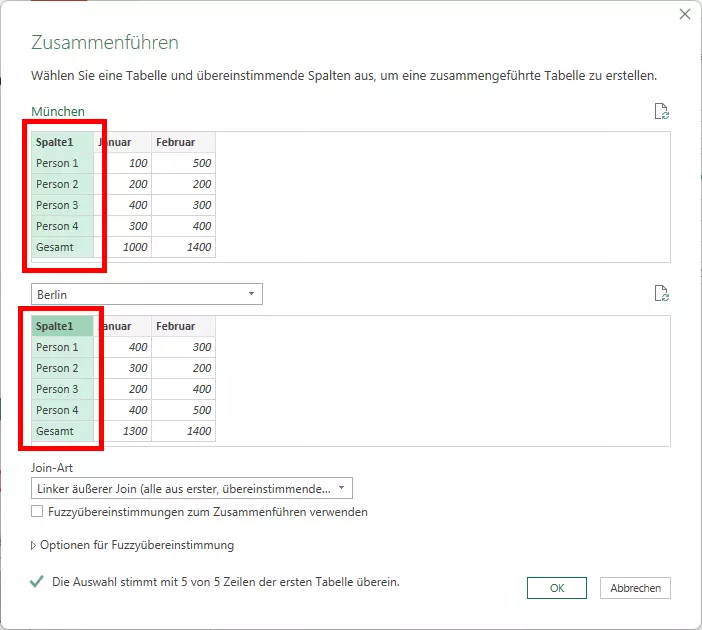The height and width of the screenshot is (630, 702).
Task: Select Spalte1 column header in München table
Action: coord(62,142)
